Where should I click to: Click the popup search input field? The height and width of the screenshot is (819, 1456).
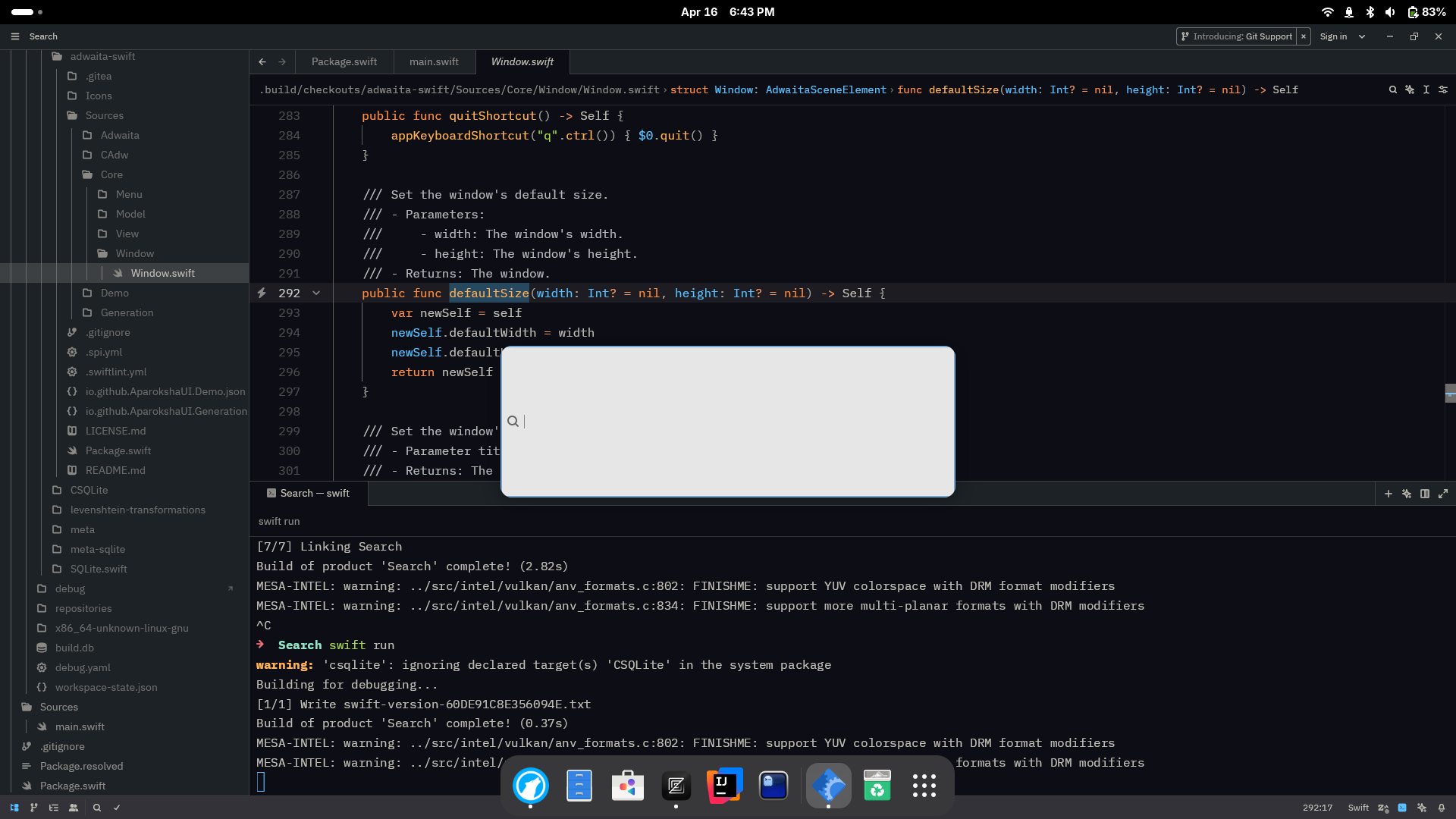point(728,421)
